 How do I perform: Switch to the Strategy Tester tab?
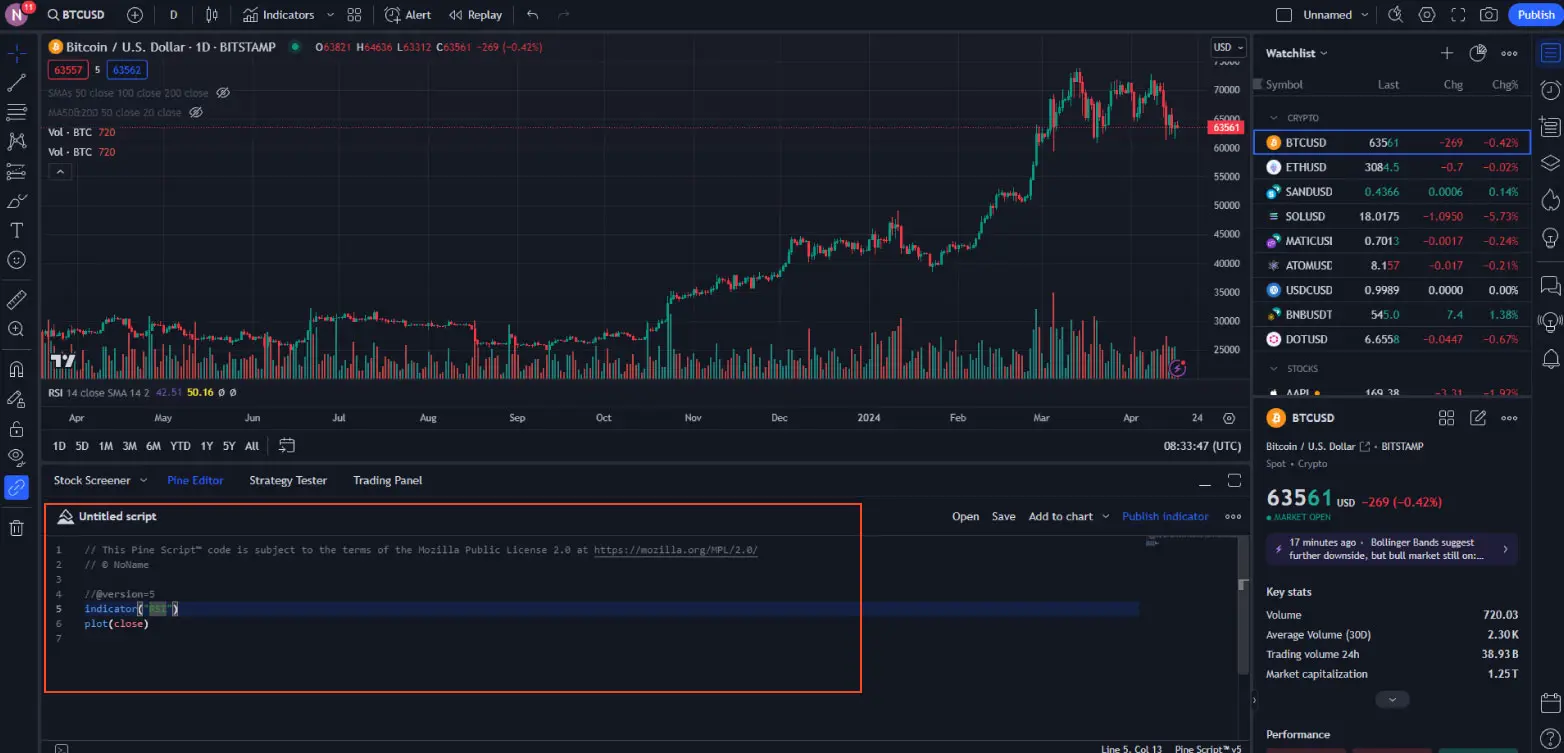click(288, 480)
